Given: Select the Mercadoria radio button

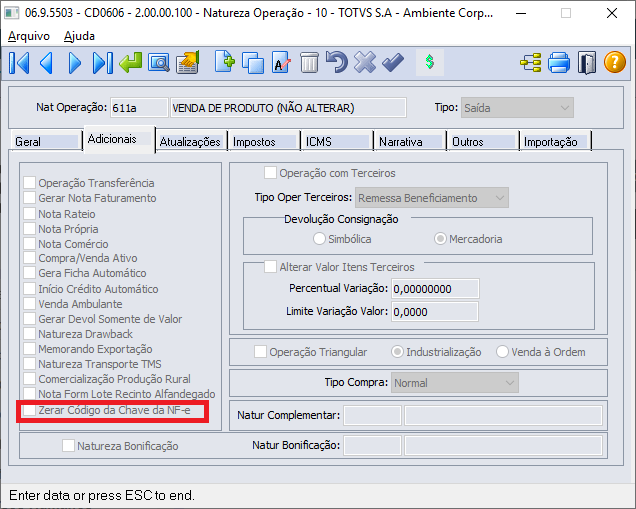Looking at the screenshot, I should pyautogui.click(x=440, y=239).
